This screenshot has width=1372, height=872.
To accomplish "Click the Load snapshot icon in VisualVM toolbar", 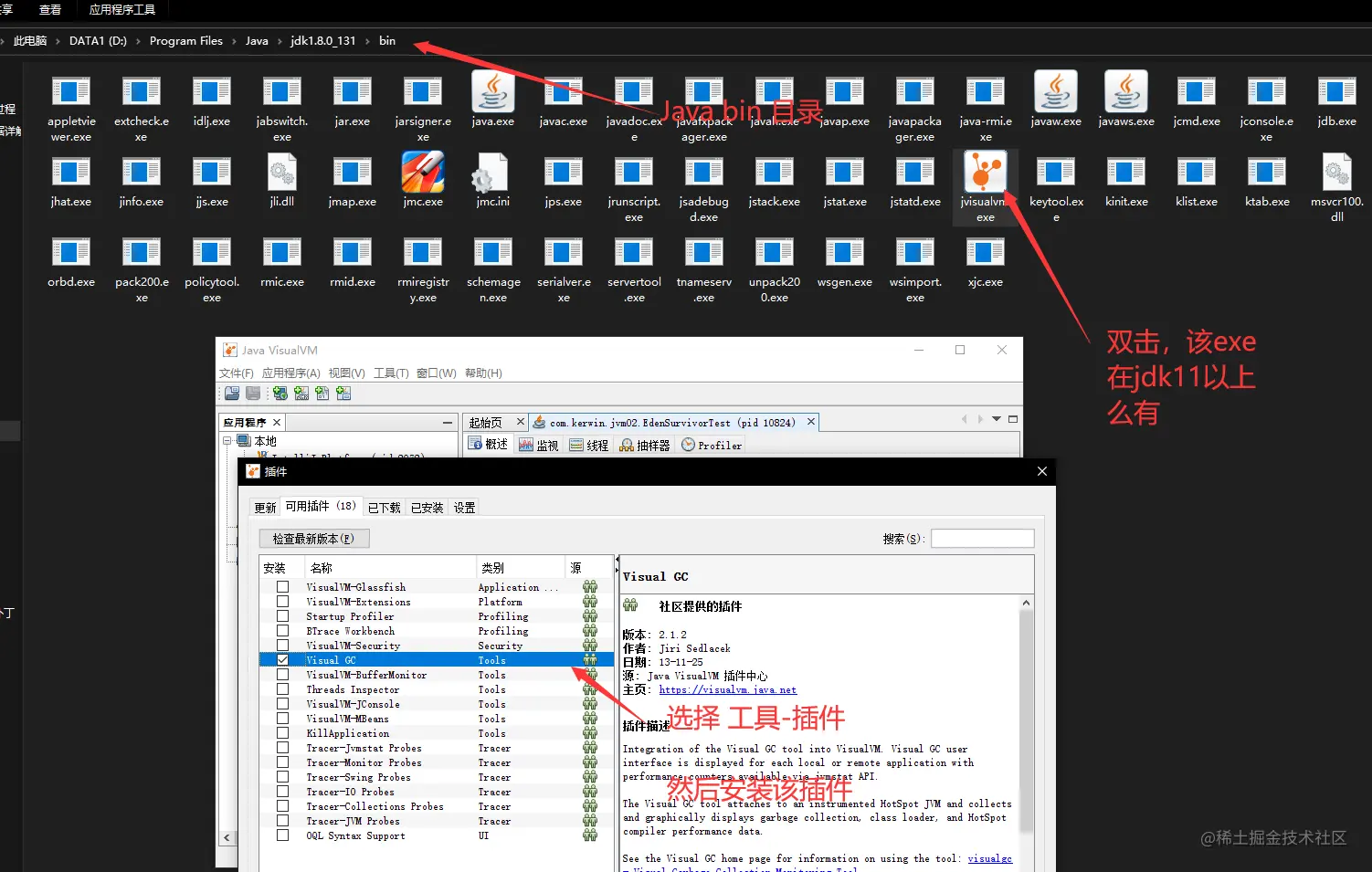I will pos(232,394).
